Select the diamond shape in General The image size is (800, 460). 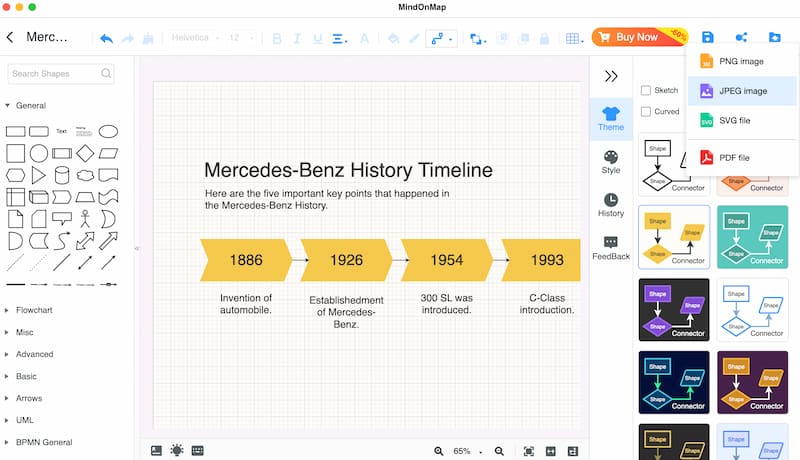click(x=85, y=153)
